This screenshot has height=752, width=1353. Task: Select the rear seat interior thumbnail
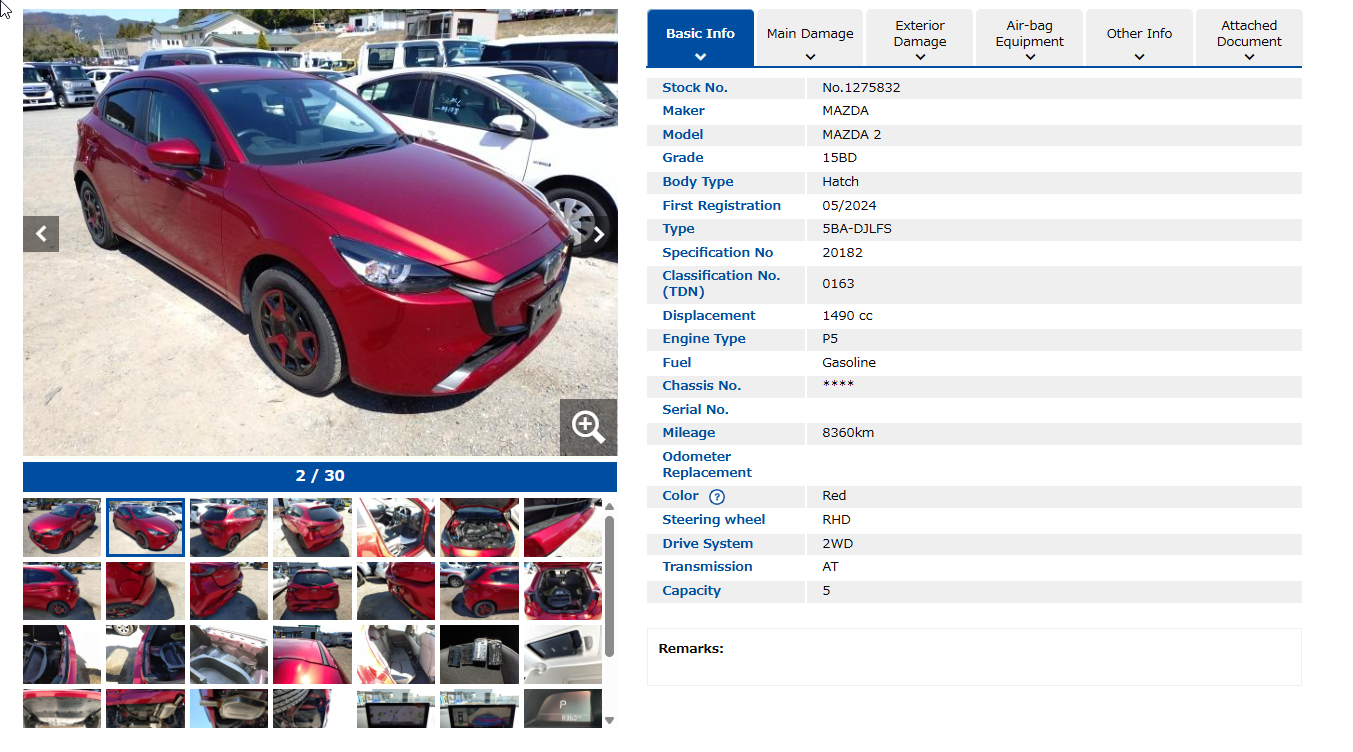click(x=396, y=654)
